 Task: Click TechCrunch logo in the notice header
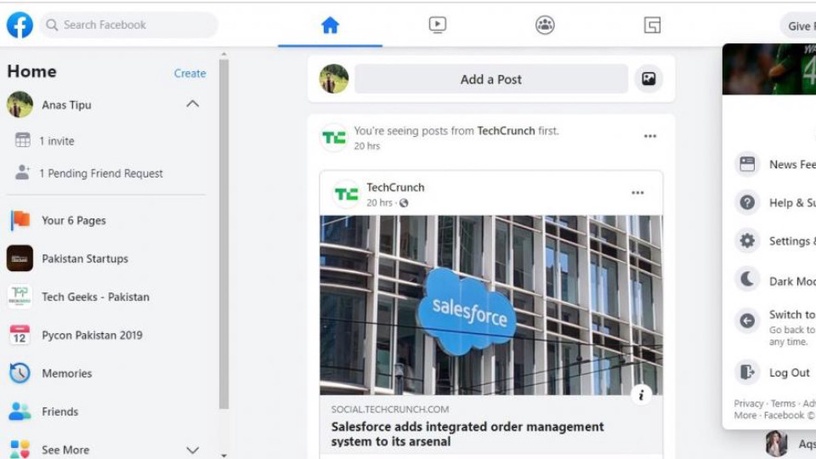point(334,138)
